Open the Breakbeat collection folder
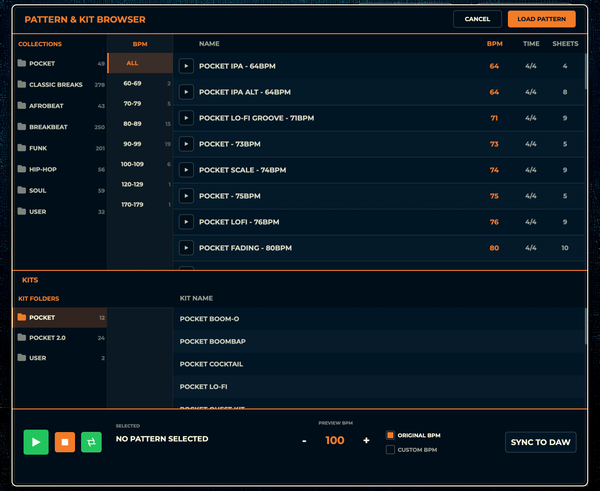Image resolution: width=600 pixels, height=491 pixels. (60, 127)
